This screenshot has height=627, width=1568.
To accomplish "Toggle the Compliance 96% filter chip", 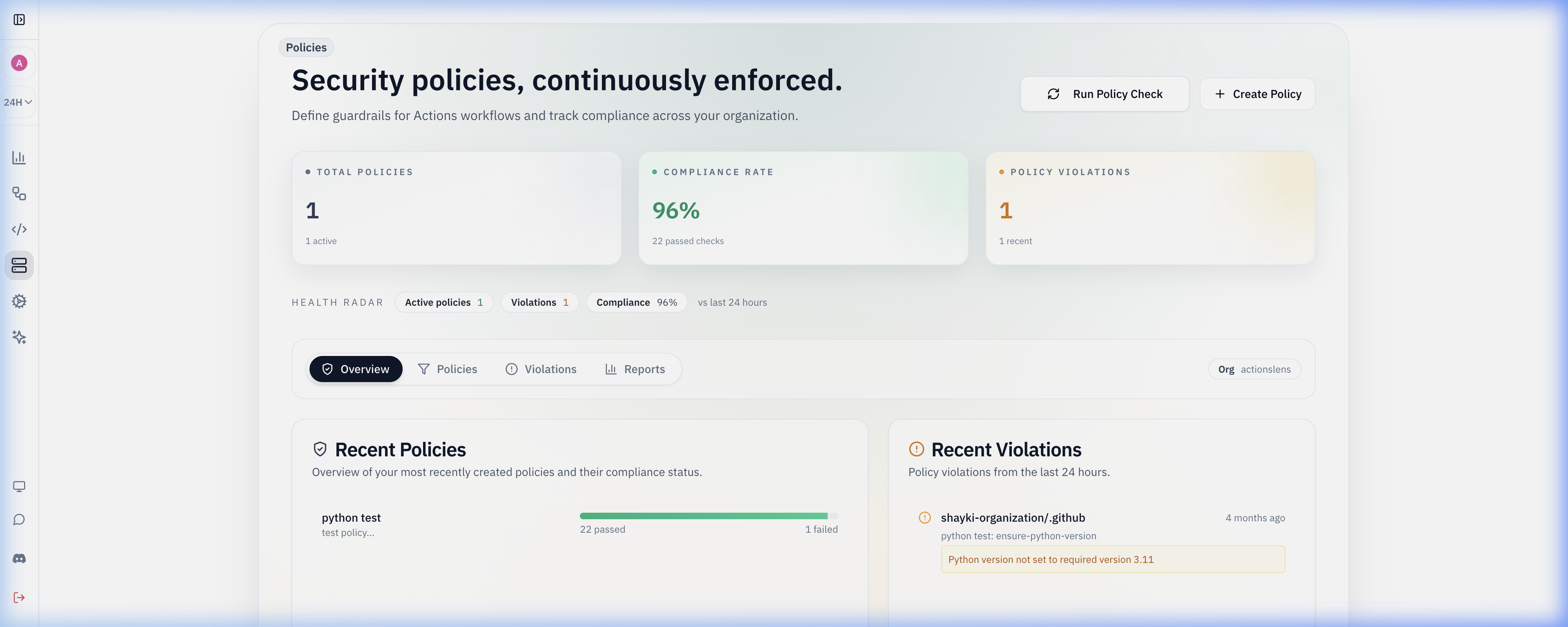I will pos(636,302).
